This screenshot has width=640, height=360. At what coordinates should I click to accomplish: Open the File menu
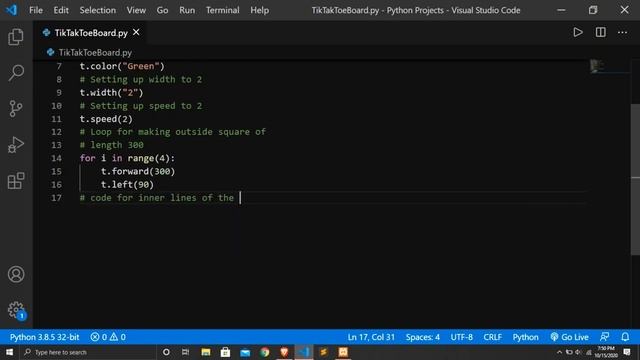click(x=36, y=10)
